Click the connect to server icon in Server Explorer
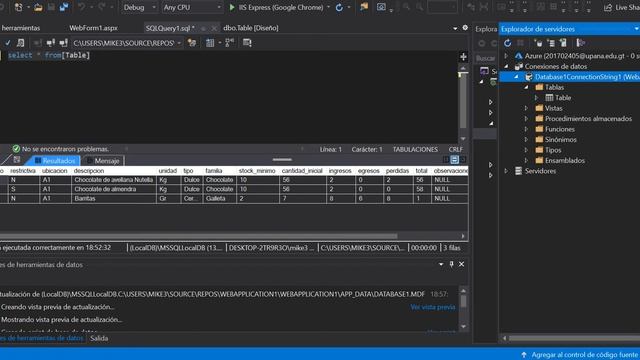This screenshot has width=640, height=360. pyautogui.click(x=551, y=43)
